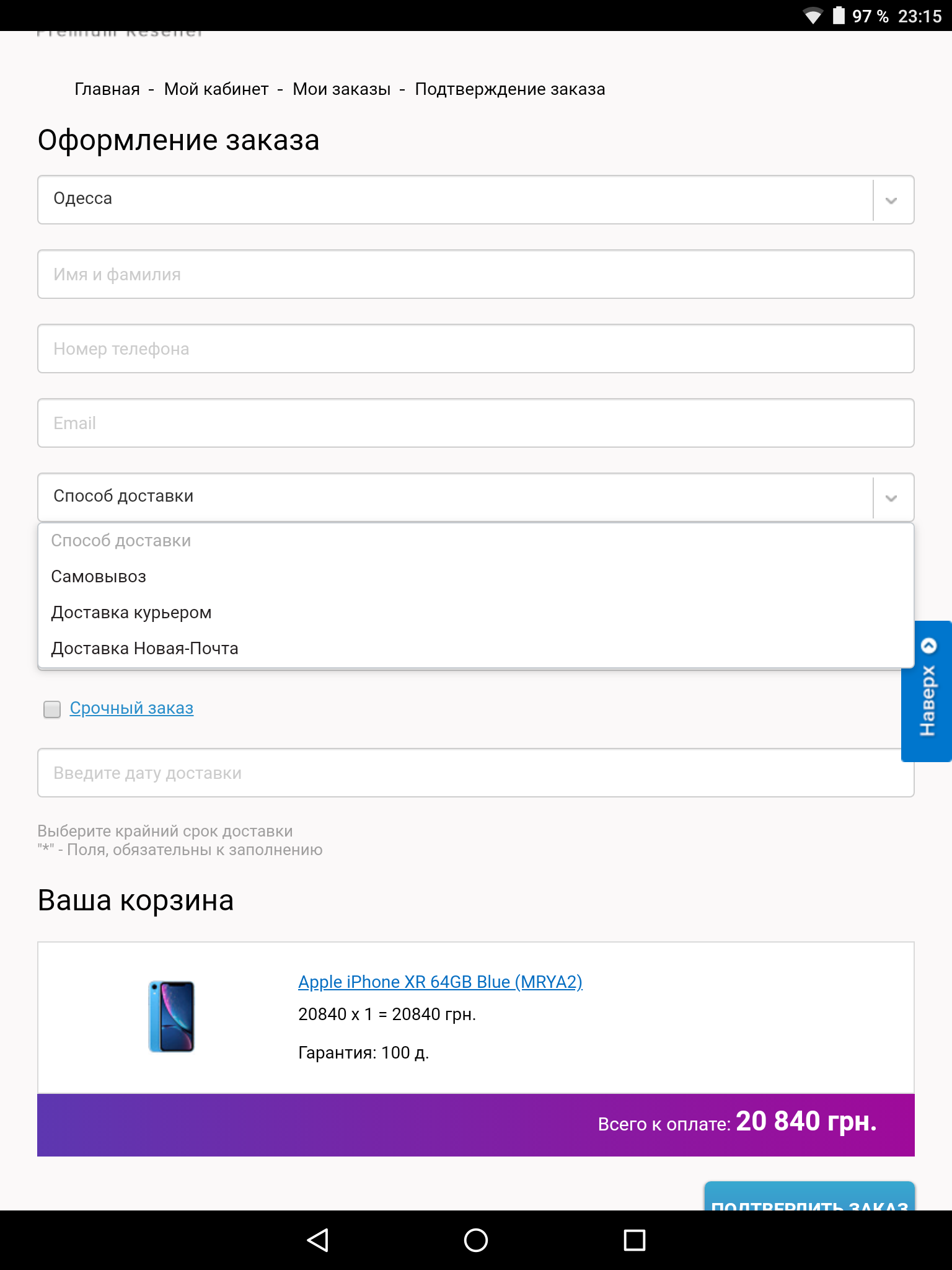952x1270 pixels.
Task: Open 'Мои заказы' breadcrumb link
Action: (342, 89)
